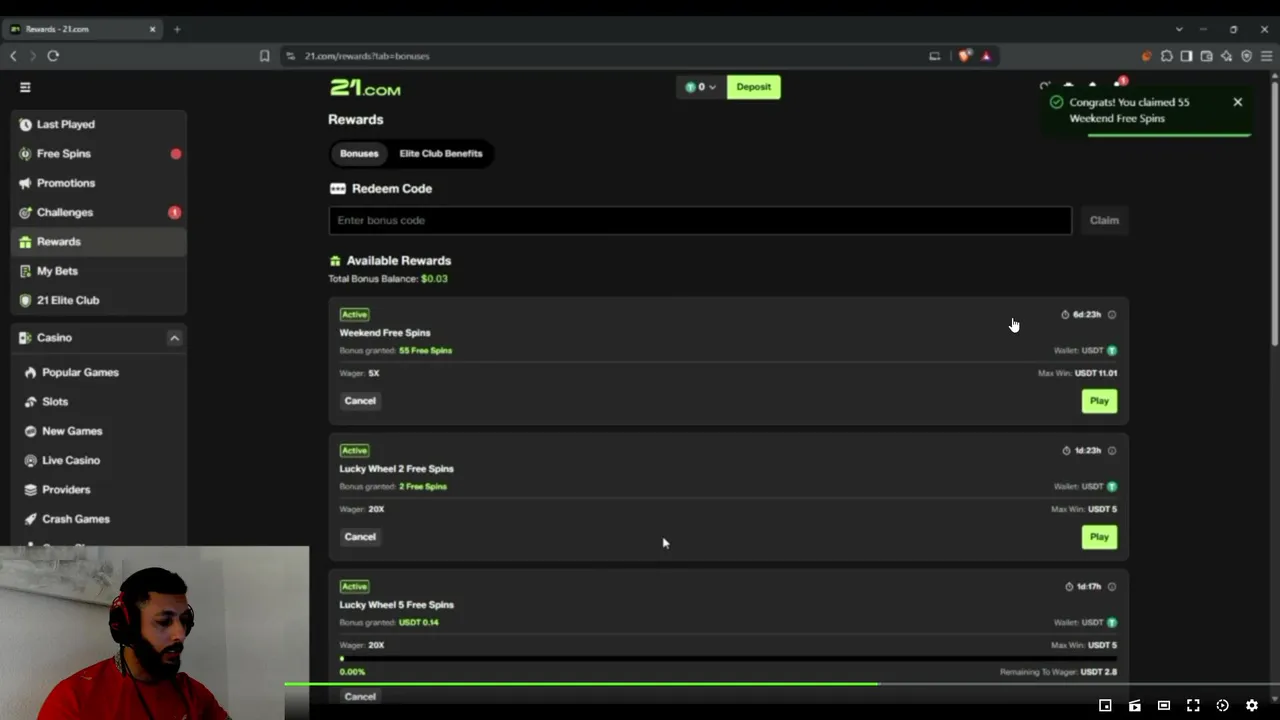Open Popular Games in the Casino section
Screen dimensions: 1280x720
pos(98,372)
